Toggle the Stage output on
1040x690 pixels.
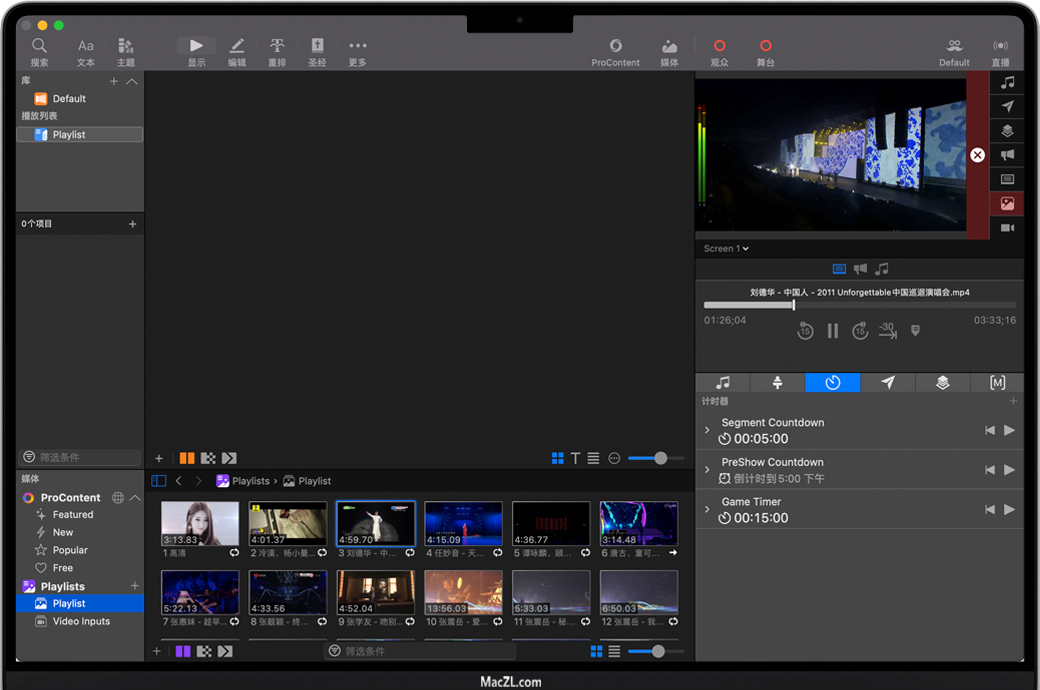pos(765,46)
